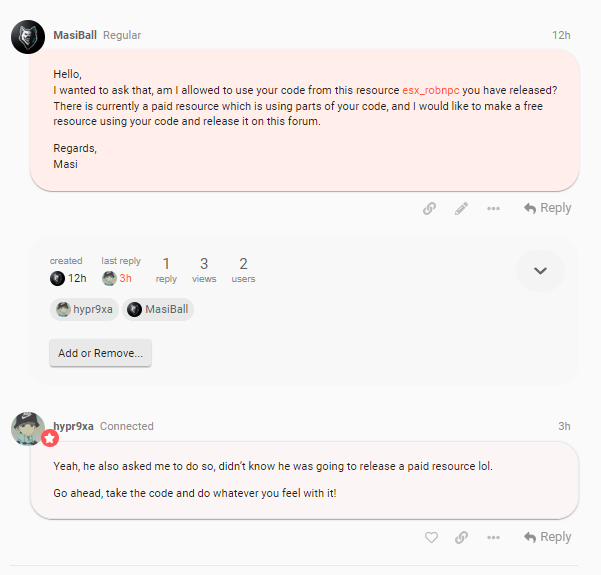This screenshot has width=601, height=575.
Task: Click the Add or Remove... button
Action: [x=100, y=353]
